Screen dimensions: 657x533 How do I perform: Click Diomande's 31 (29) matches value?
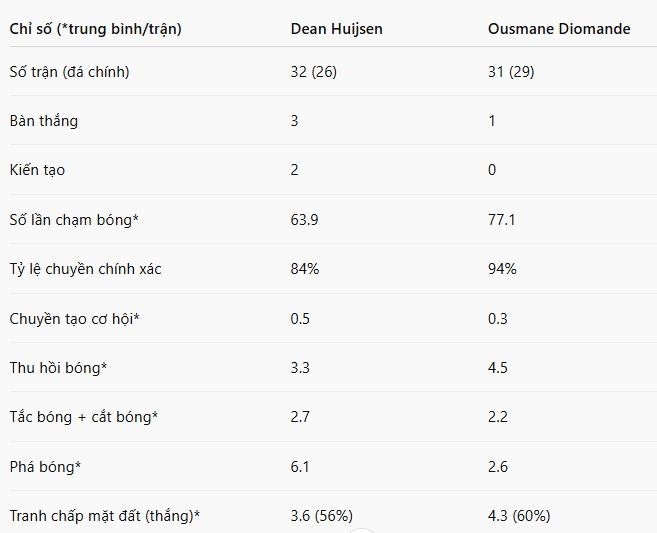[511, 72]
